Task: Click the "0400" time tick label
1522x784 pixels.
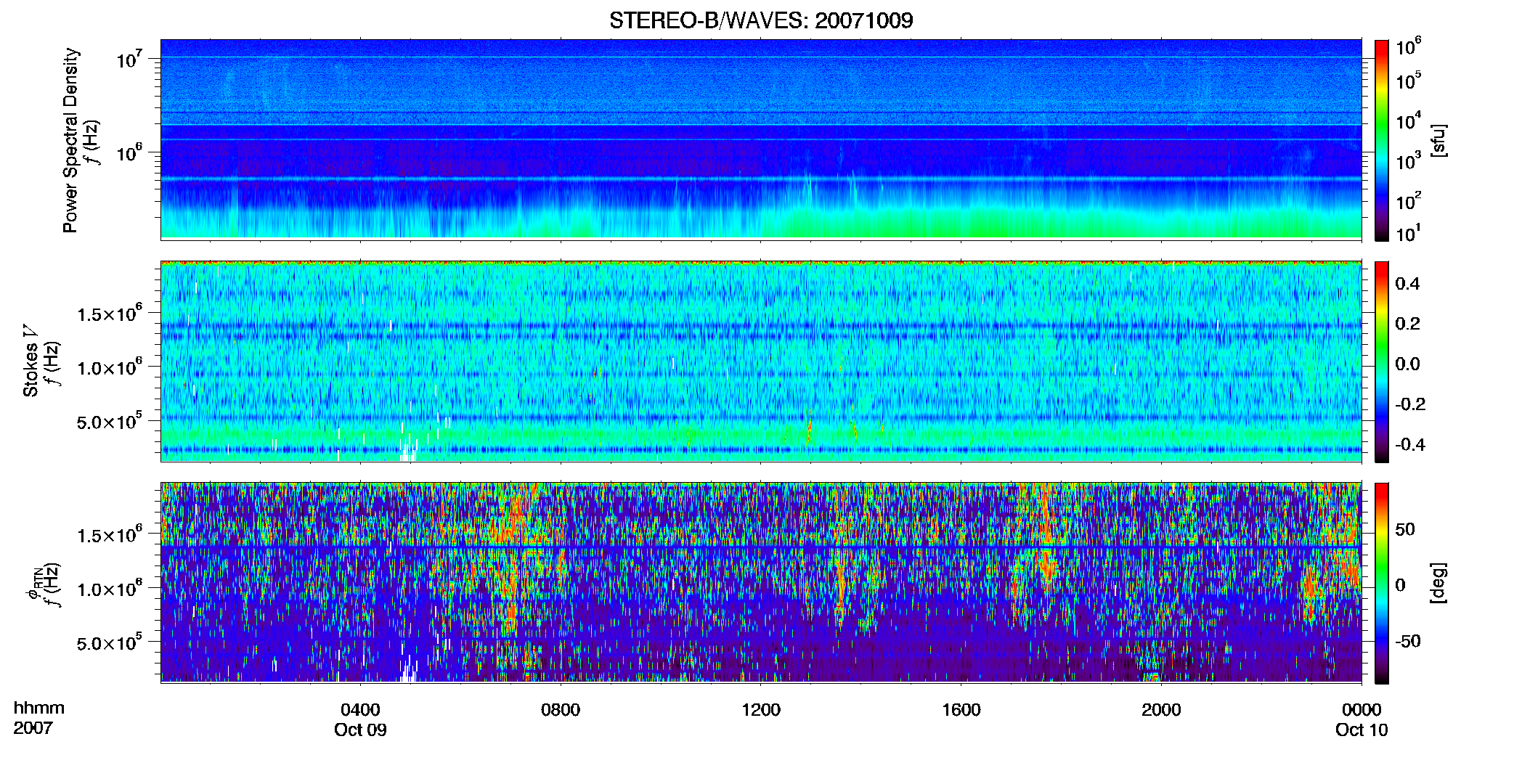Action: tap(360, 710)
